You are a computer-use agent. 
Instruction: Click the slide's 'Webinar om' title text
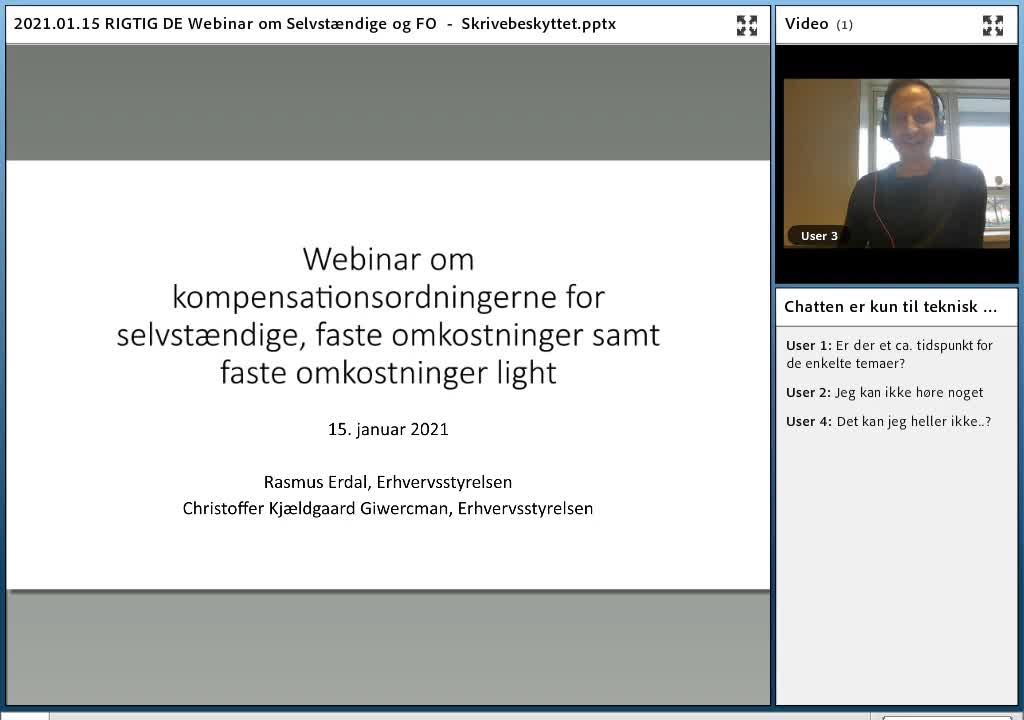(388, 259)
